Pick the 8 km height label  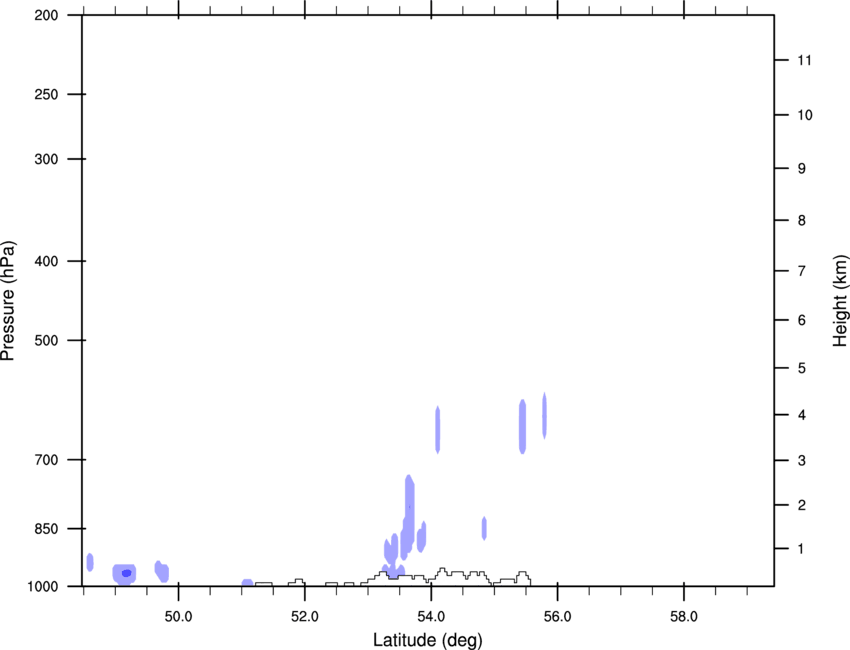[x=801, y=220]
